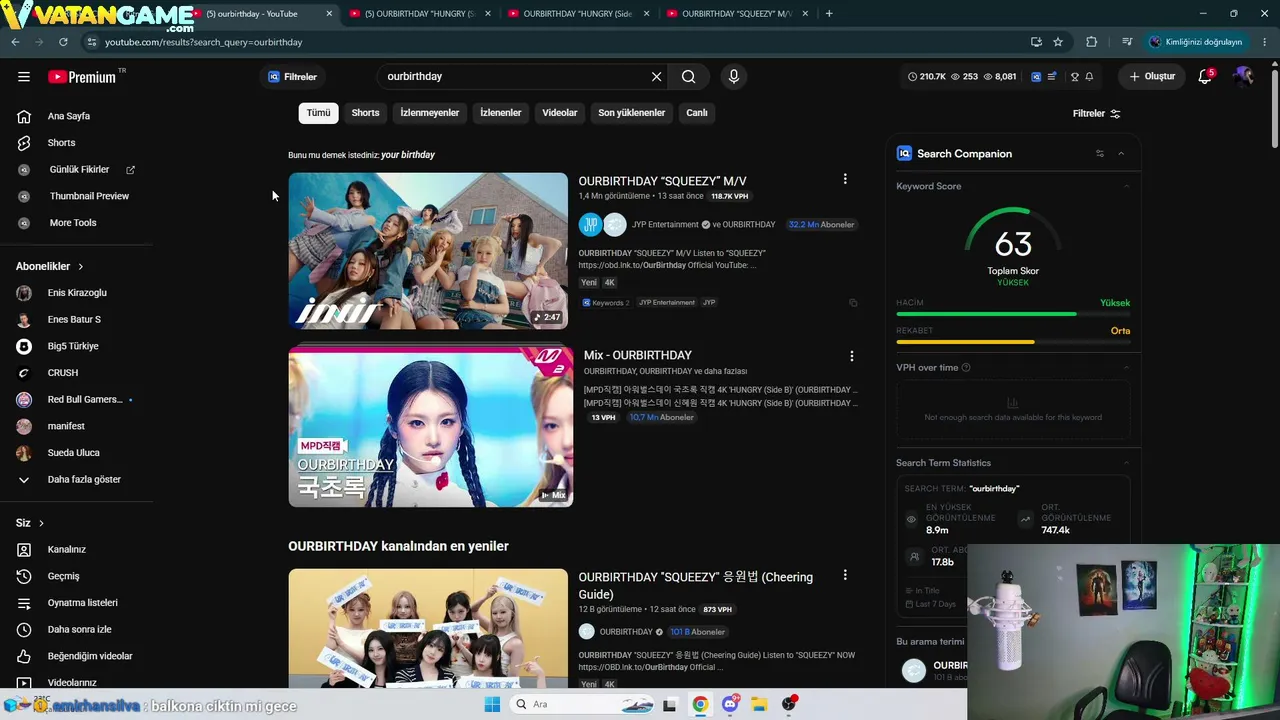Viewport: 1280px width, 720px height.
Task: Open Daha sonra izle list
Action: [x=79, y=630]
